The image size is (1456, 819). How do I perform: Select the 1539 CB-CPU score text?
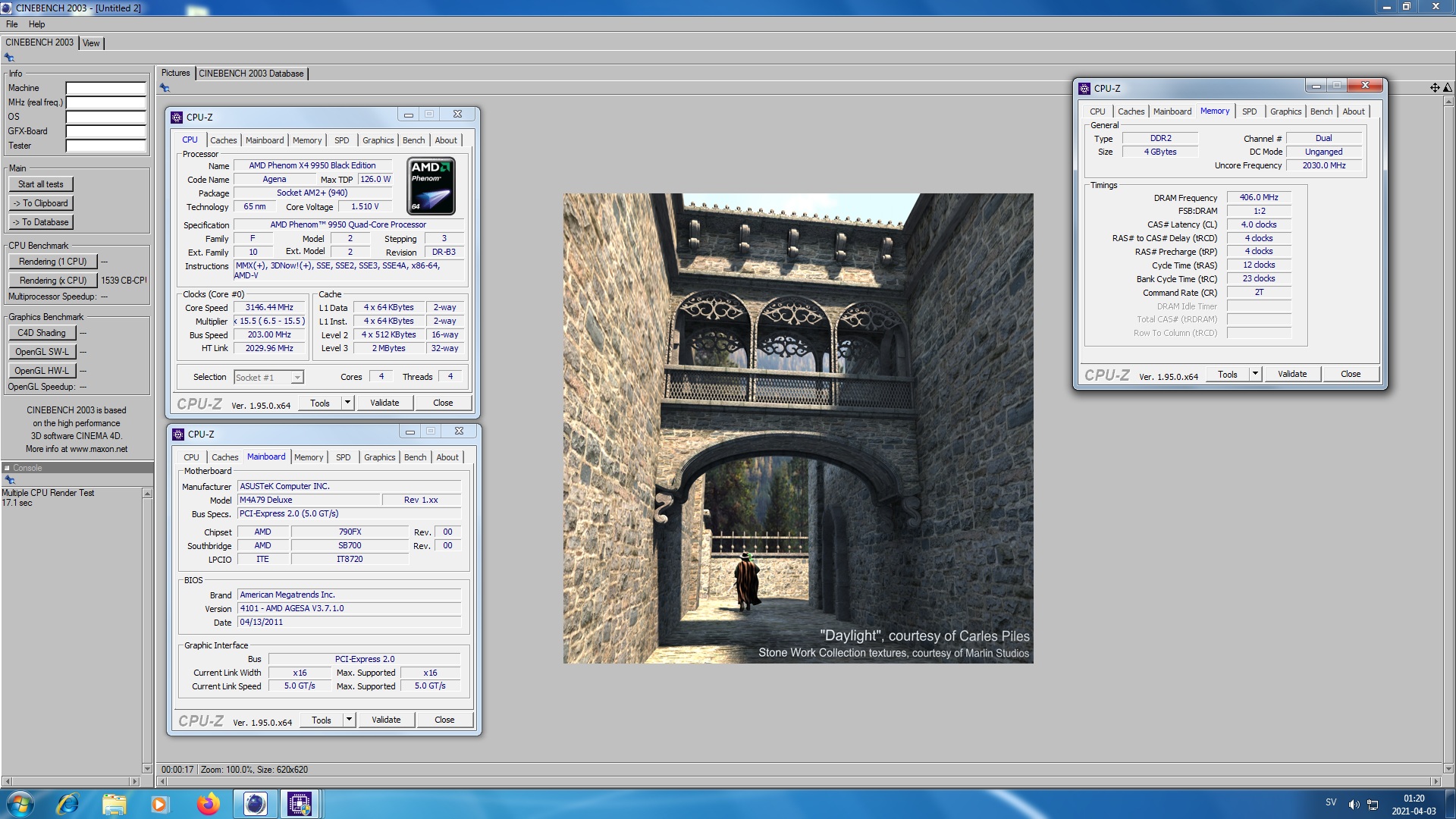tap(124, 281)
